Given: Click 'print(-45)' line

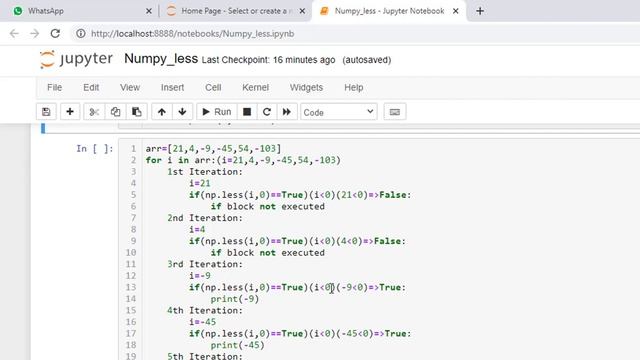Looking at the screenshot, I should click(x=238, y=345).
